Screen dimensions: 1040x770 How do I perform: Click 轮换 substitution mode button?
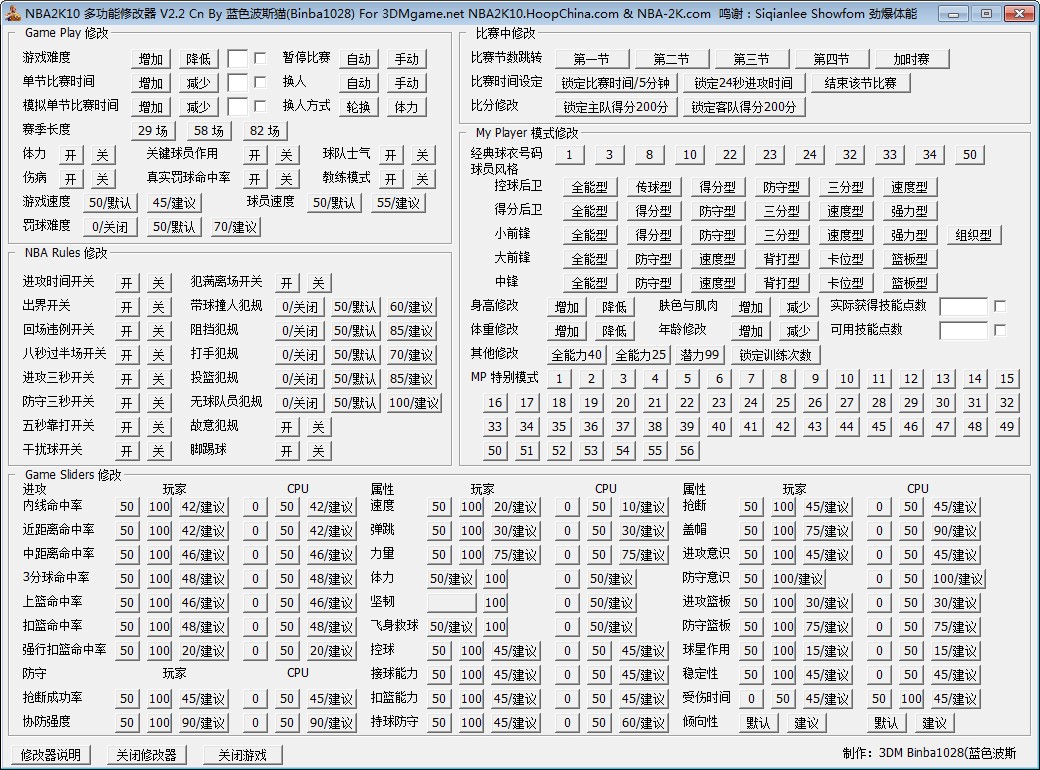coord(358,107)
